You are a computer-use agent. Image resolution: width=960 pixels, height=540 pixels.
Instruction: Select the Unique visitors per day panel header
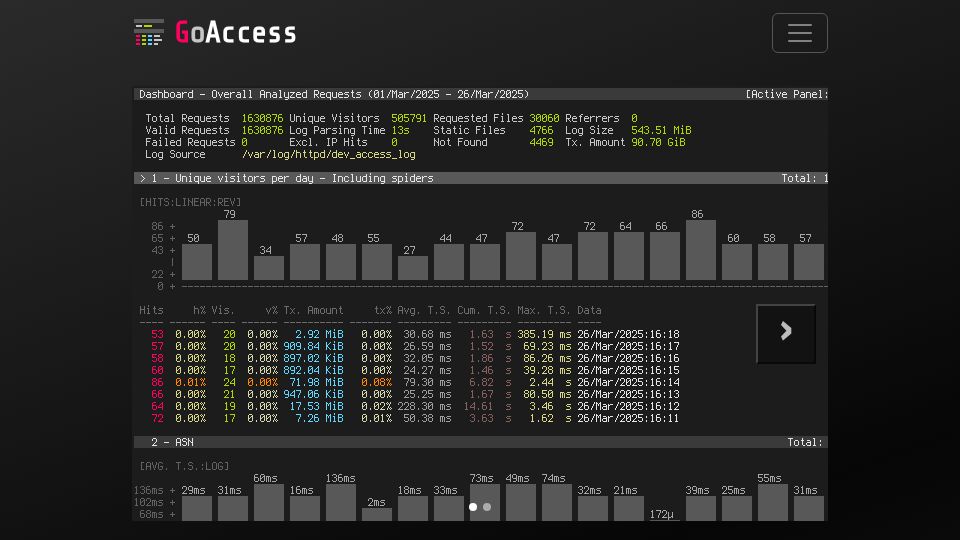coord(481,178)
